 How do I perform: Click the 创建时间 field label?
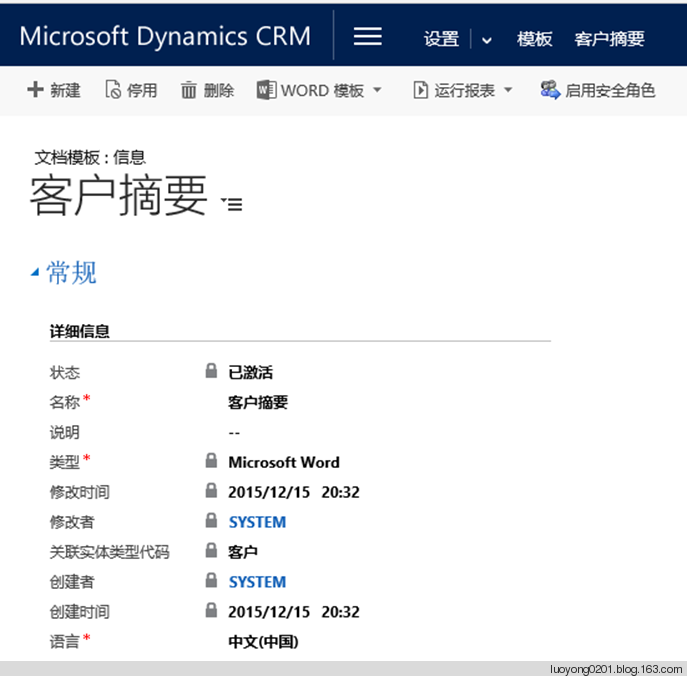coord(79,612)
